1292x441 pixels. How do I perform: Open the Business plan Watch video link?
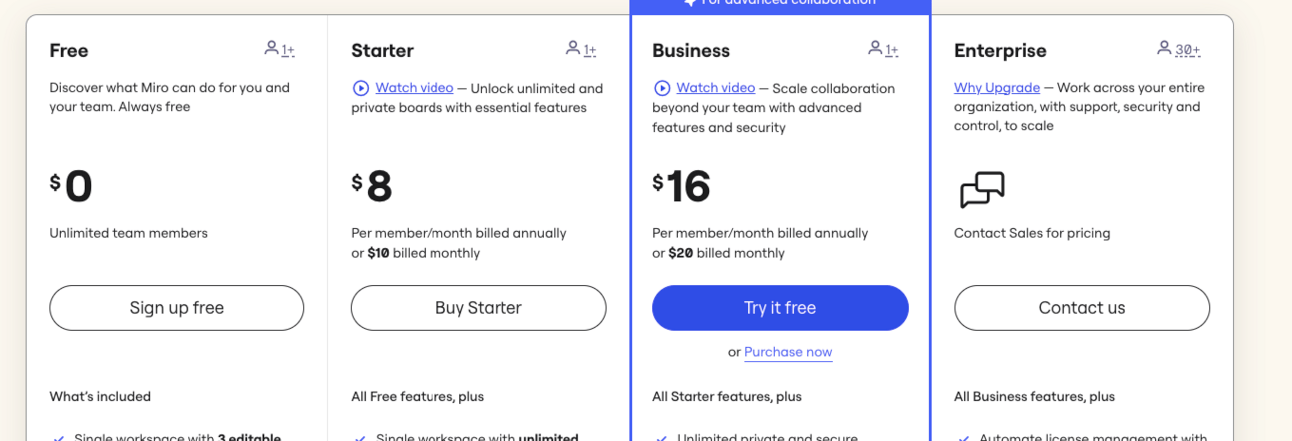coord(715,88)
